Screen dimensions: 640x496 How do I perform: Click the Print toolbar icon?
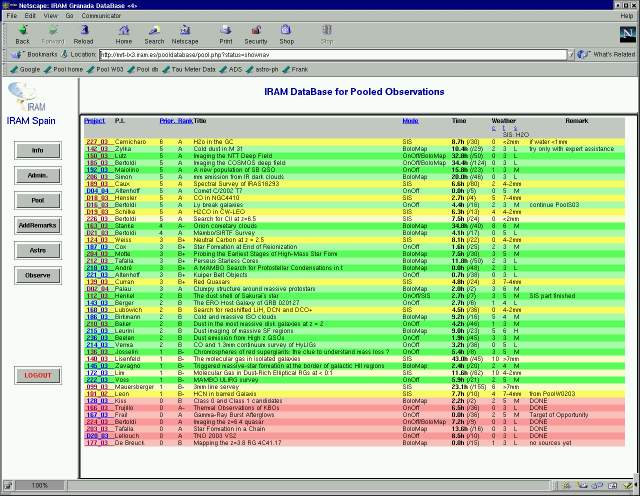(x=224, y=35)
